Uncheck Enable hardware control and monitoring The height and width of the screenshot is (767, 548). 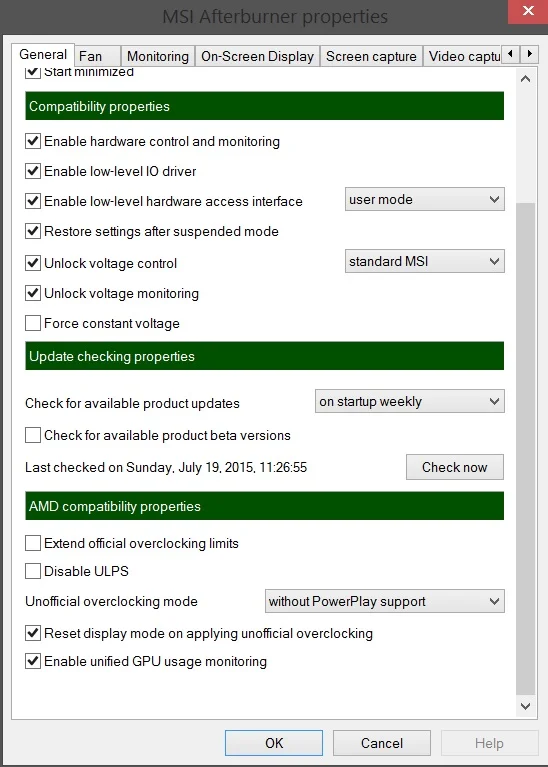coord(33,141)
